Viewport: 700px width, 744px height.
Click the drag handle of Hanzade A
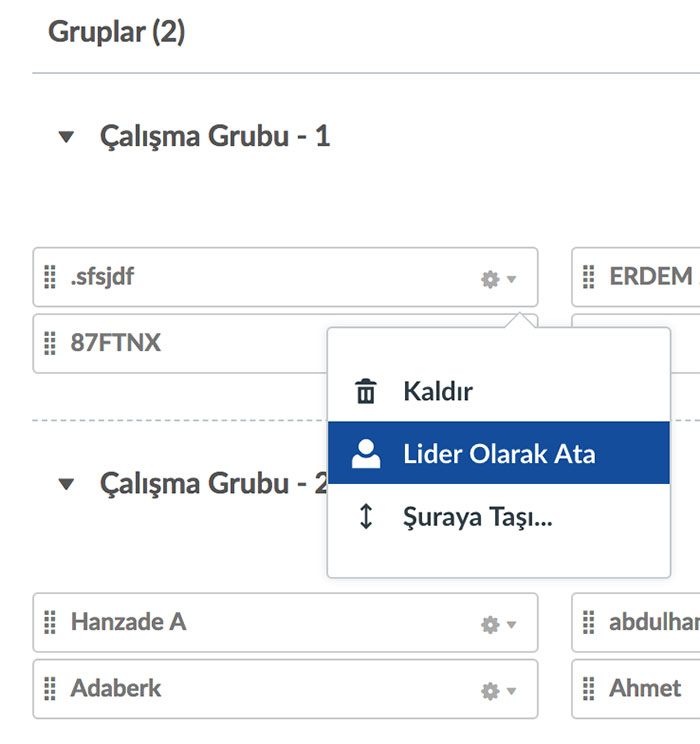point(50,622)
